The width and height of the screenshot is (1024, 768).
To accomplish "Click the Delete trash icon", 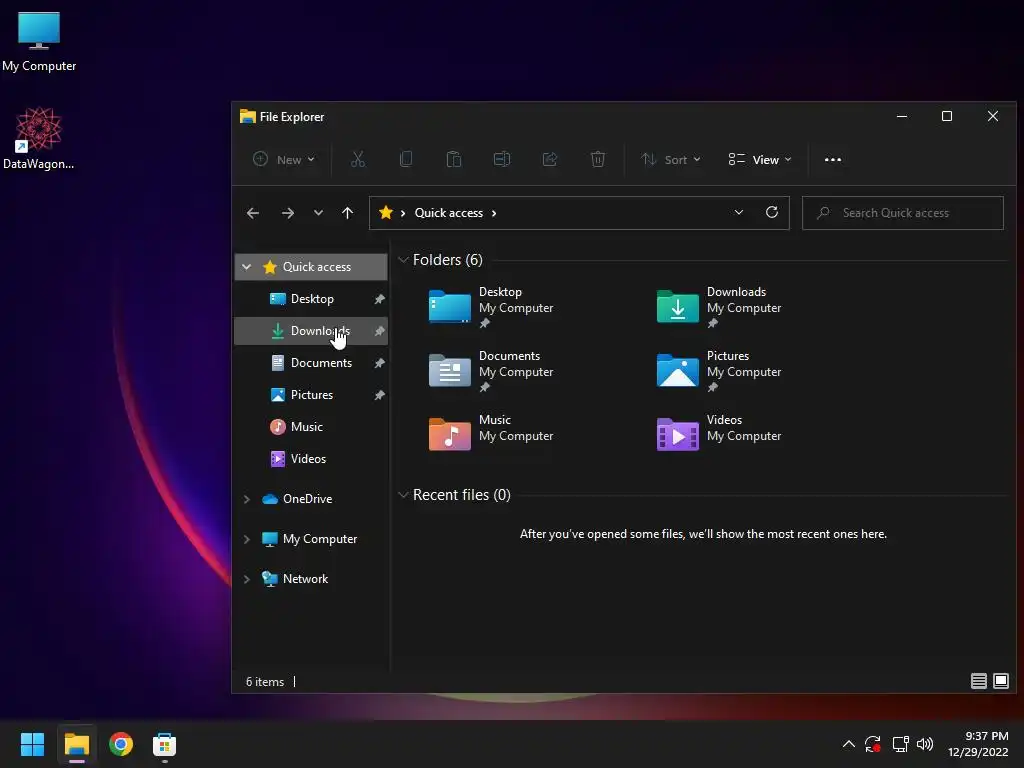I will 598,159.
